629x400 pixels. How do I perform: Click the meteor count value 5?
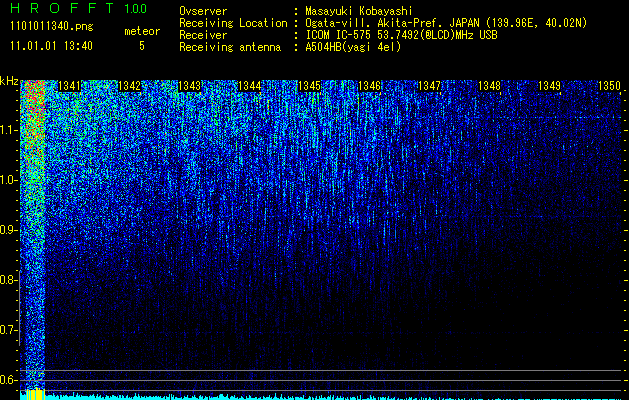142,46
